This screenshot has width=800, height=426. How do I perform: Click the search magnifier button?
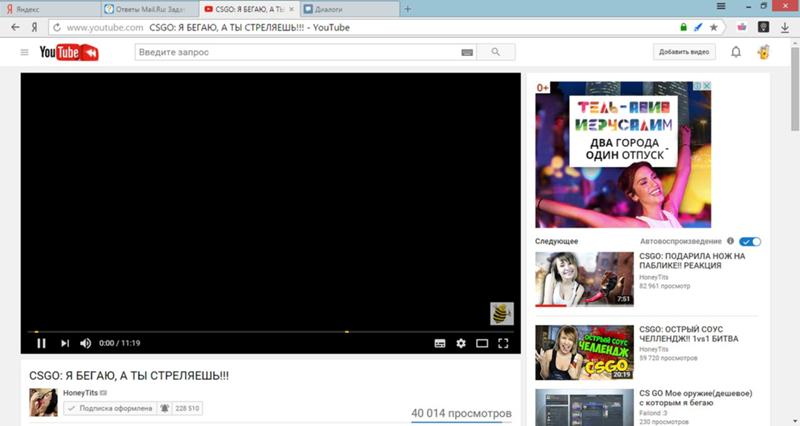pos(495,52)
